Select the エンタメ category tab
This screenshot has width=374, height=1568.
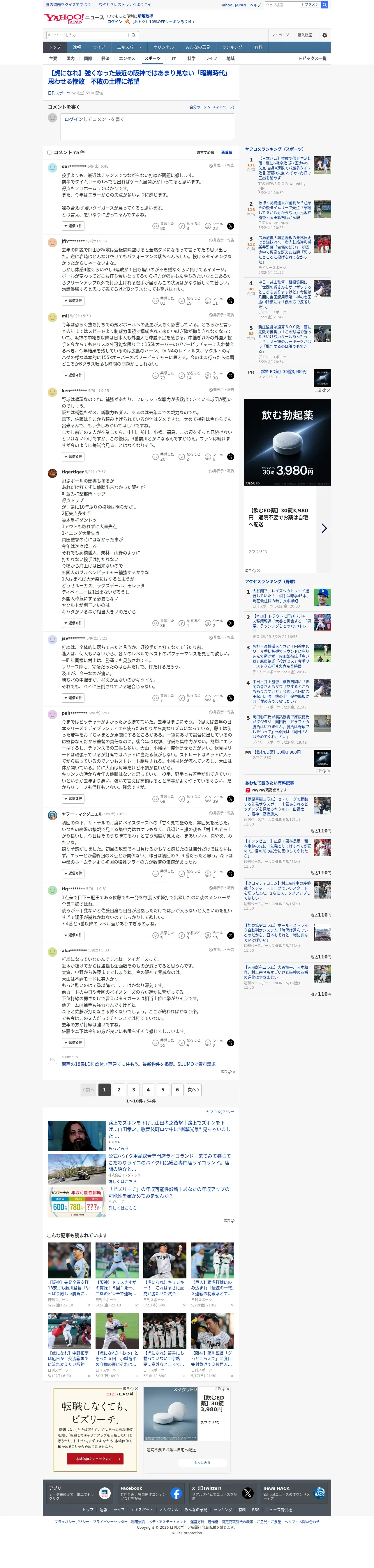pyautogui.click(x=127, y=58)
